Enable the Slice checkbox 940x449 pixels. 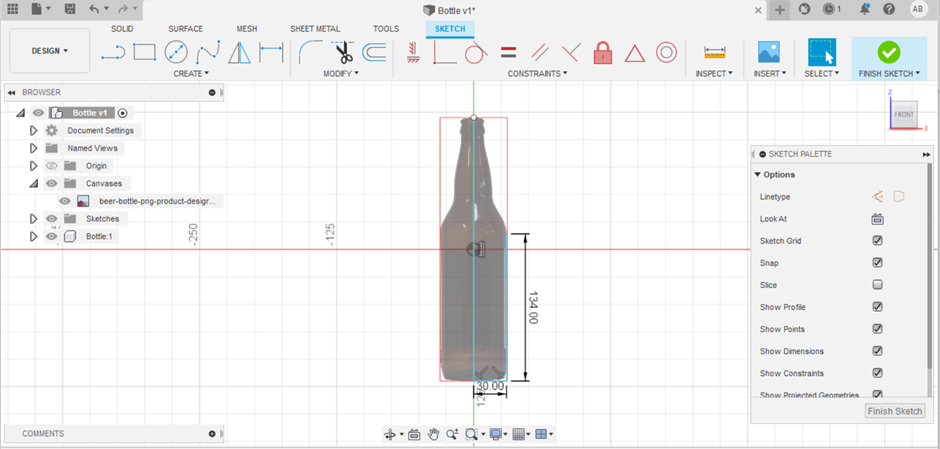878,285
